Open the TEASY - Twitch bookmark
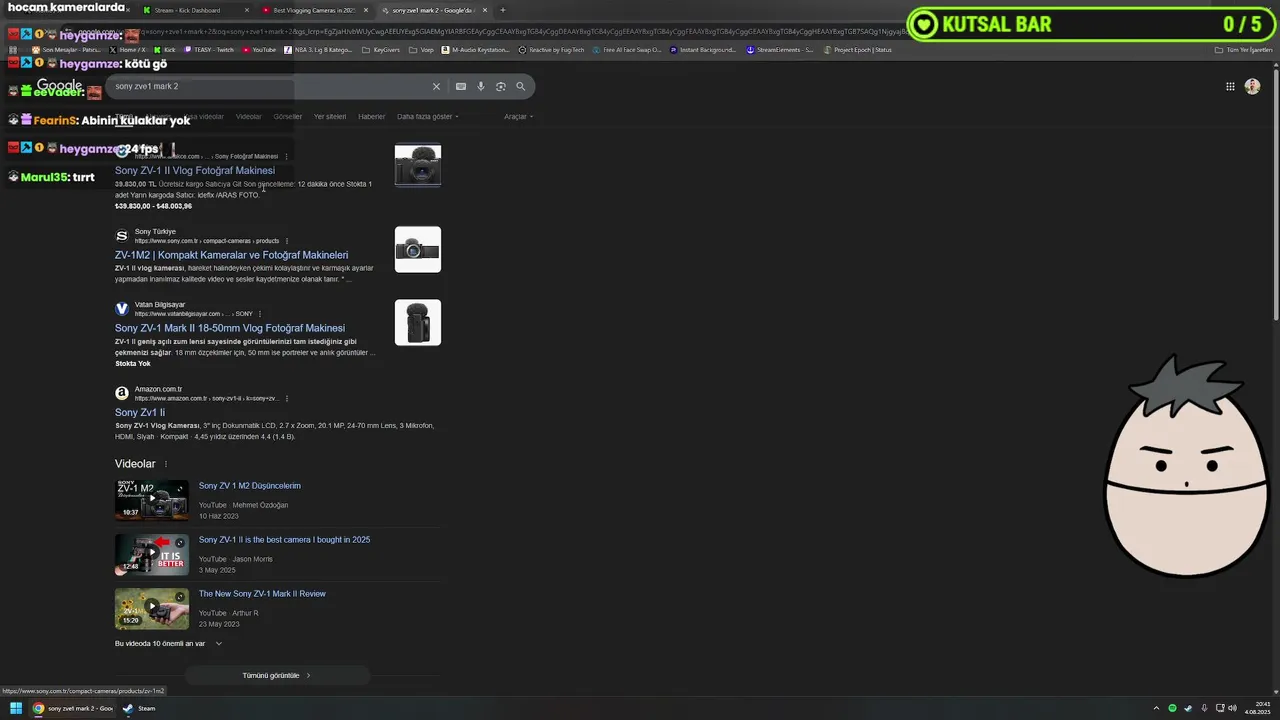Viewport: 1280px width, 720px height. tap(209, 49)
